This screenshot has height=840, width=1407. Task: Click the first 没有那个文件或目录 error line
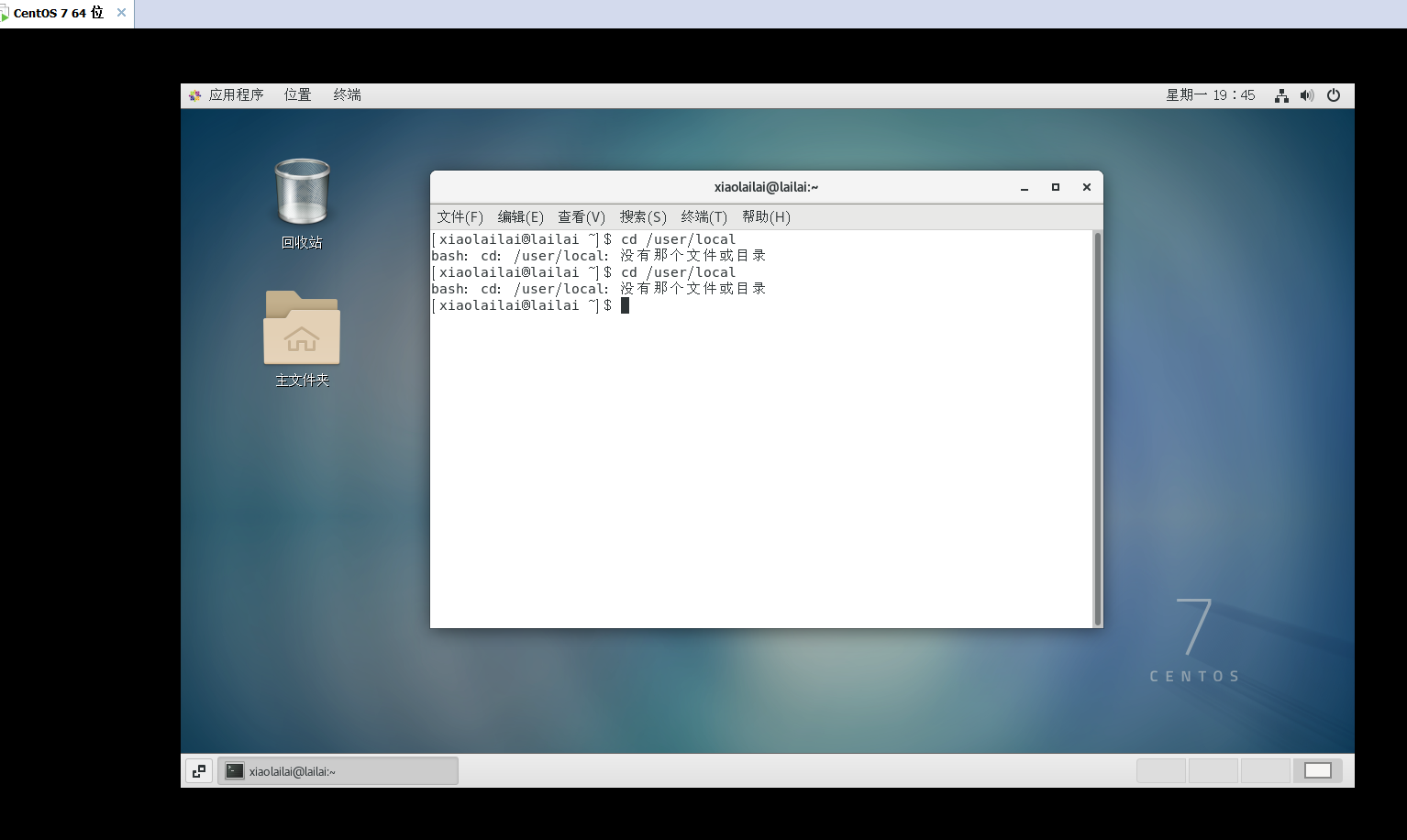coord(598,256)
